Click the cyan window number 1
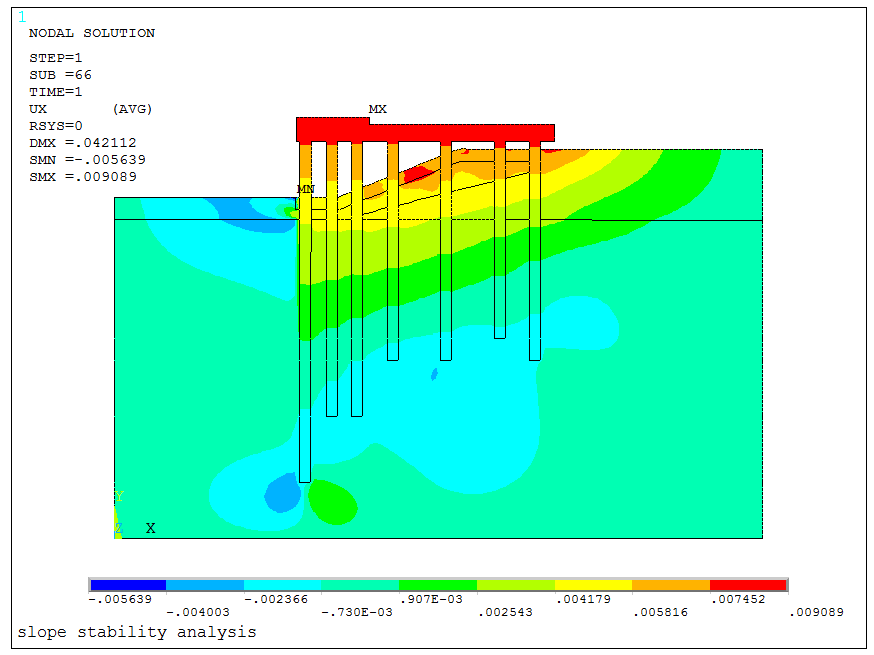This screenshot has width=874, height=655. (x=22, y=17)
